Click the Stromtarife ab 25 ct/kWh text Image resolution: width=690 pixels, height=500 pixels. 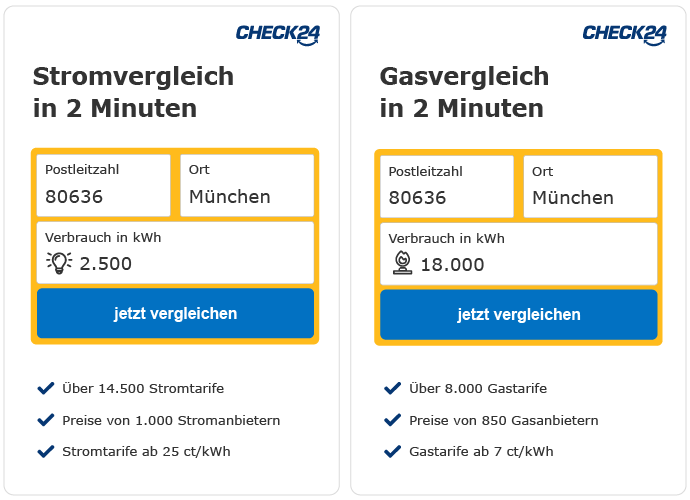coord(146,452)
